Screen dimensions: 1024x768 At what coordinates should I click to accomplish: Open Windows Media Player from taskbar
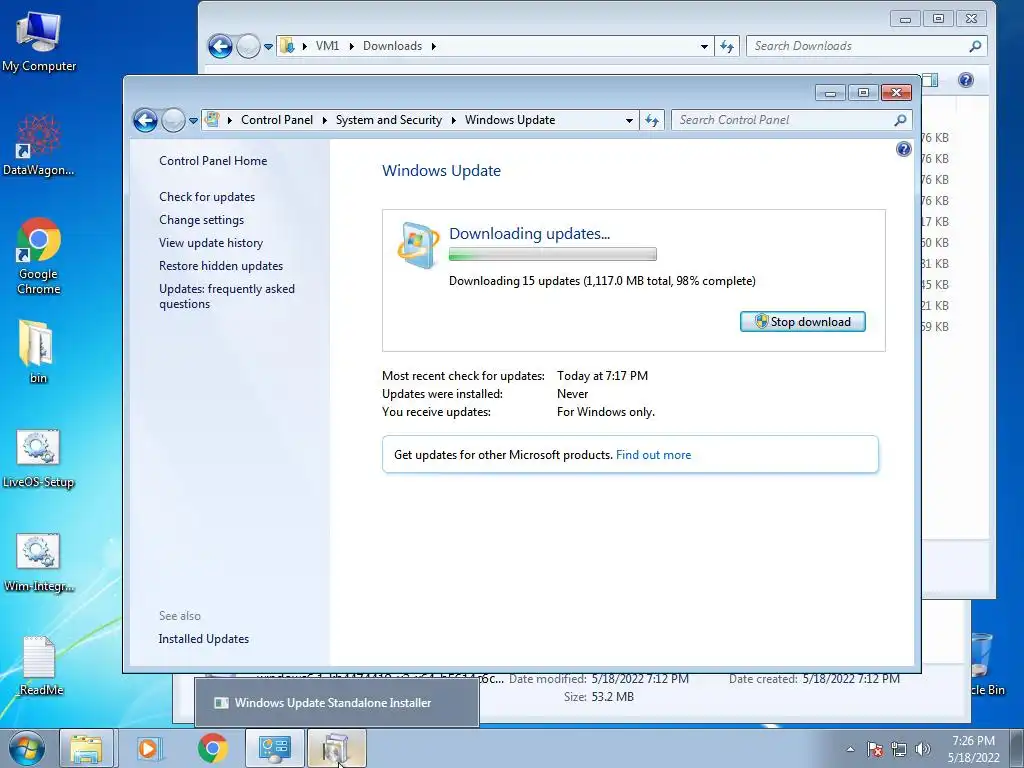point(148,748)
